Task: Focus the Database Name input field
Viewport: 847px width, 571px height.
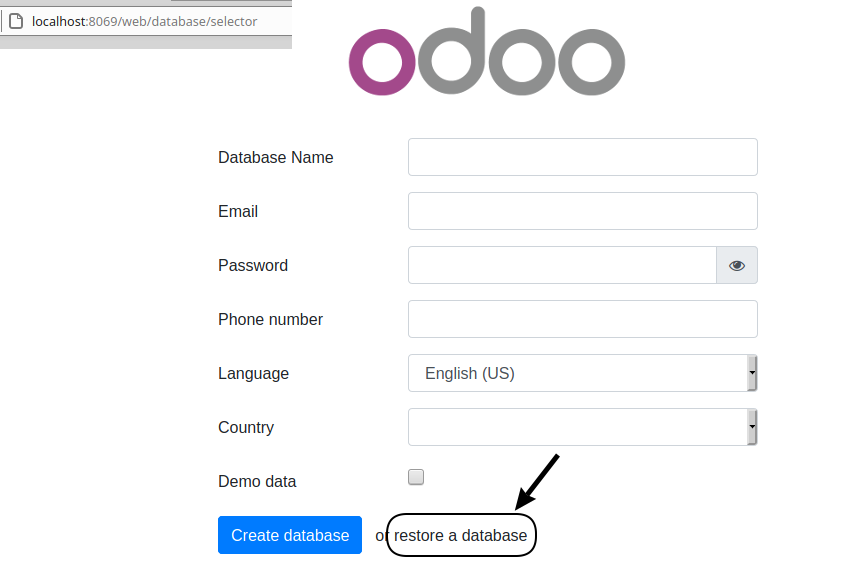Action: [583, 157]
